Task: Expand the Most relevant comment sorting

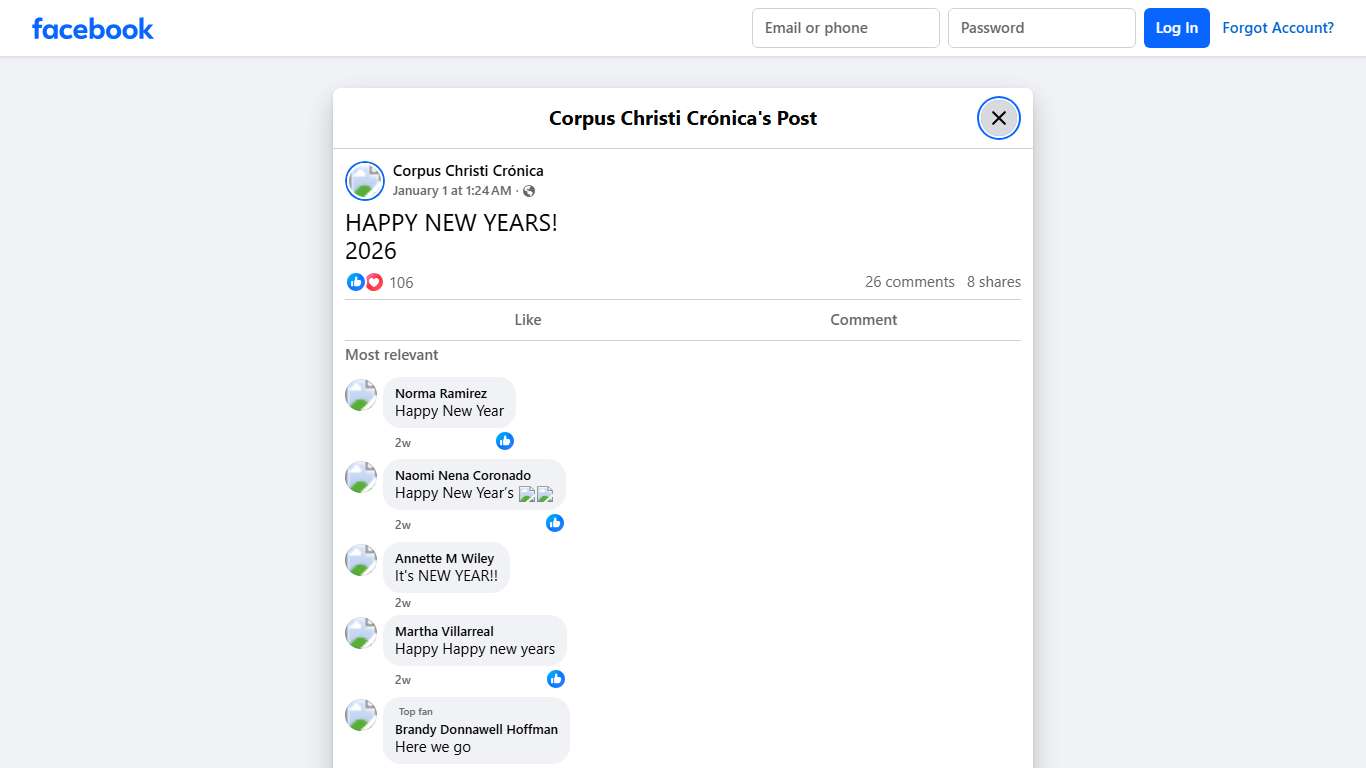Action: [x=391, y=355]
